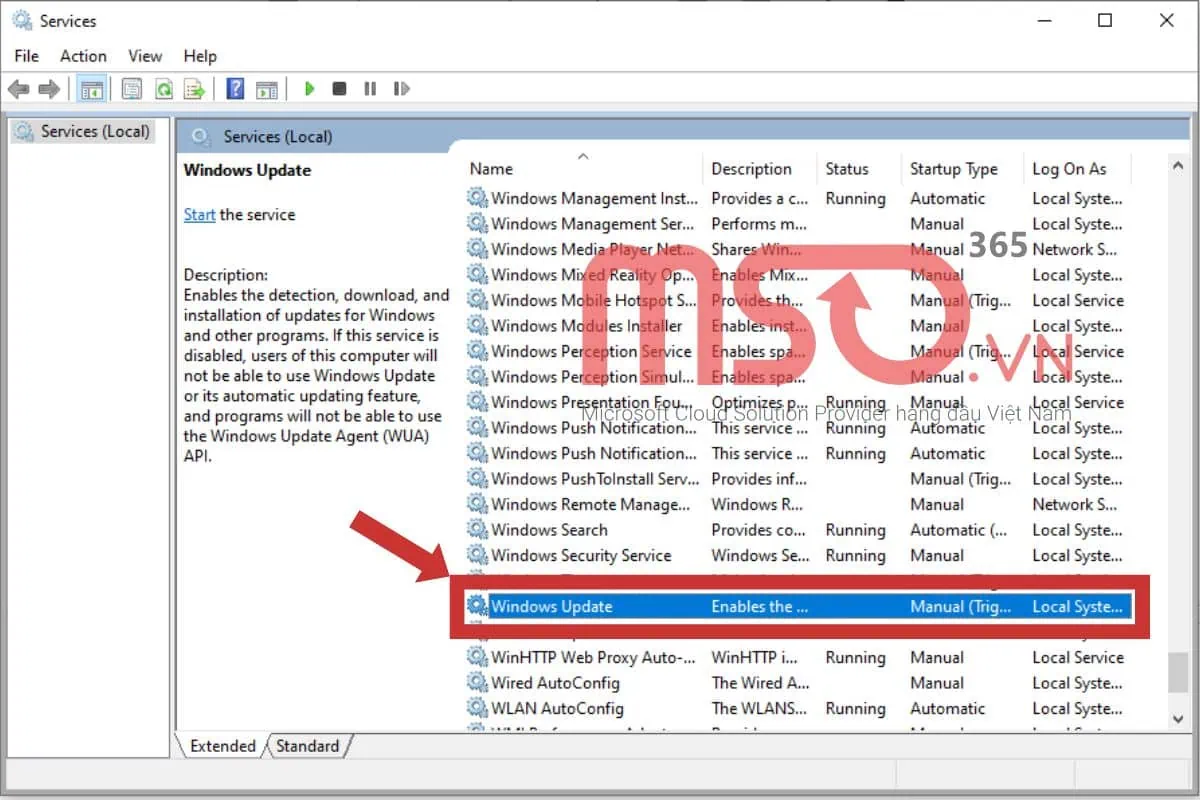Click the Pause Service toolbar icon
Viewport: 1200px width, 800px height.
370,89
